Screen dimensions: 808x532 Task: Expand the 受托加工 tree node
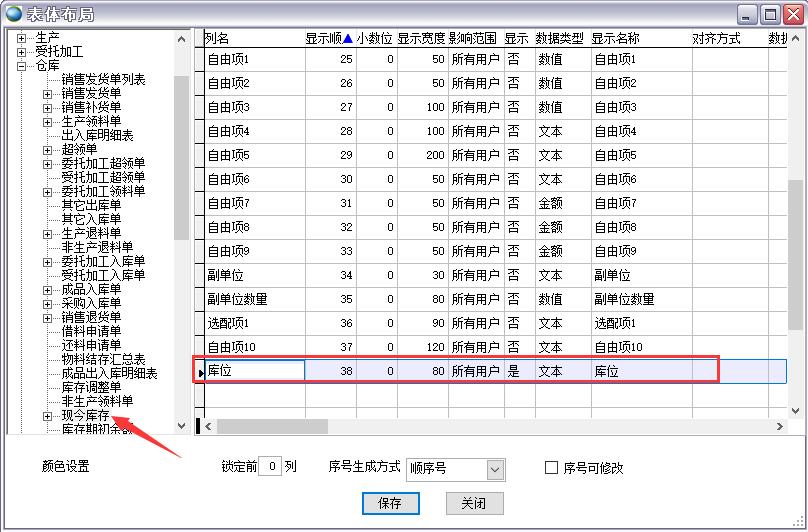(x=22, y=52)
